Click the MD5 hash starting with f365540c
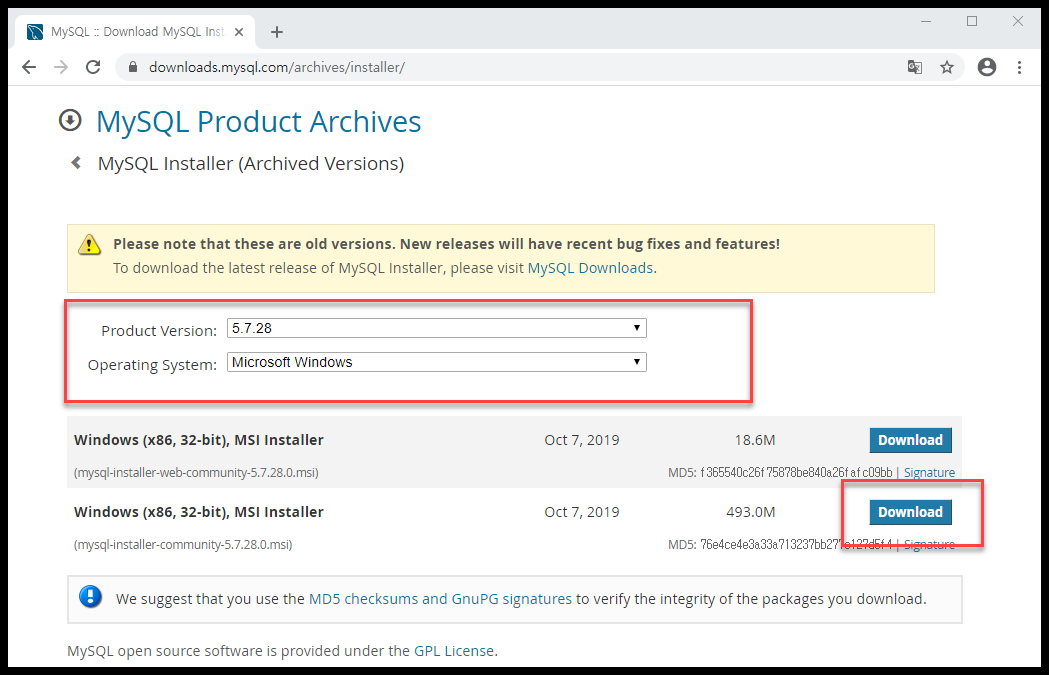1049x675 pixels. click(x=796, y=472)
